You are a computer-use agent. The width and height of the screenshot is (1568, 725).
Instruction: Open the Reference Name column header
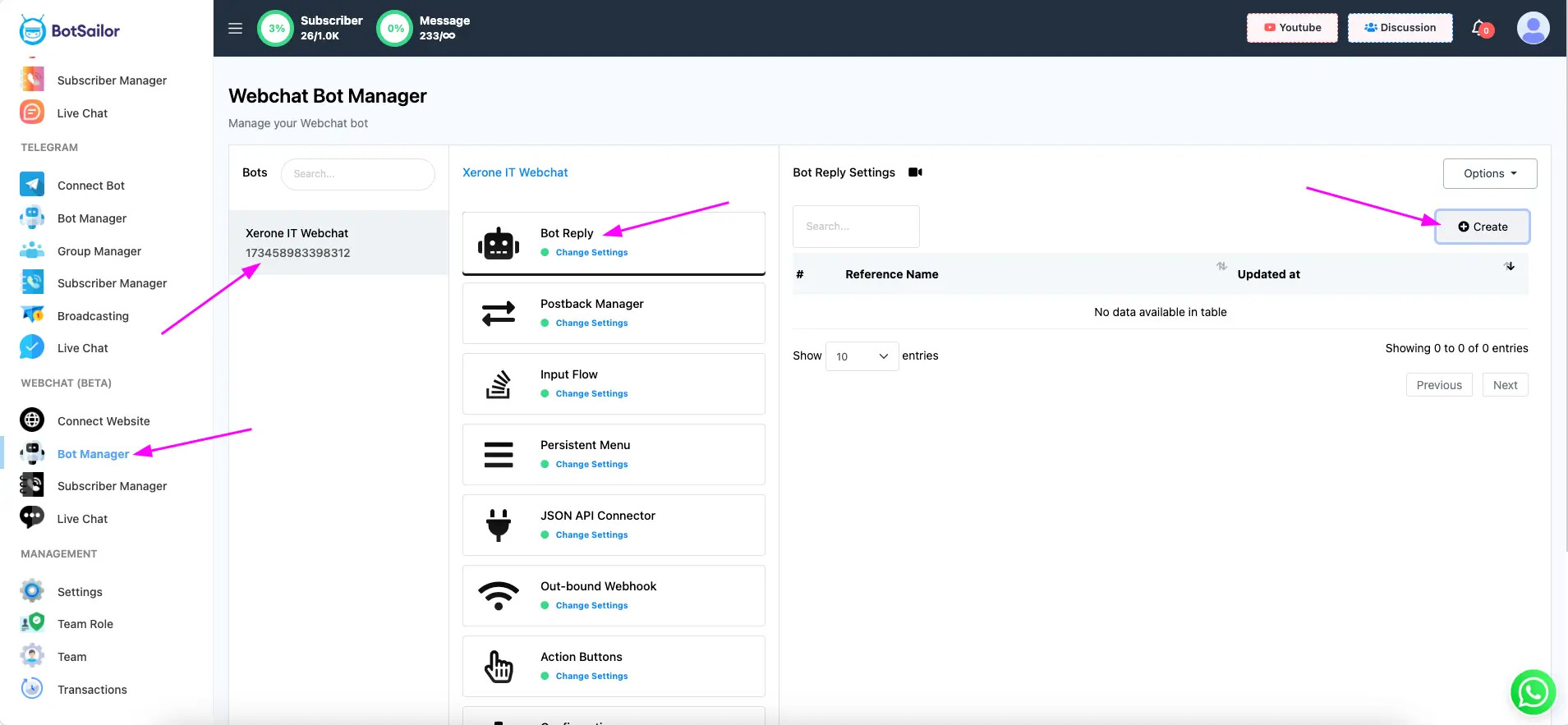pyautogui.click(x=891, y=274)
